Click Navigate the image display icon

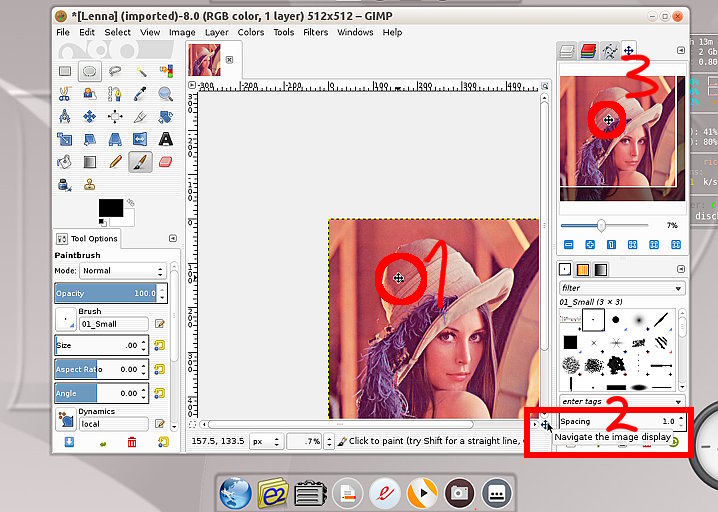tap(544, 425)
